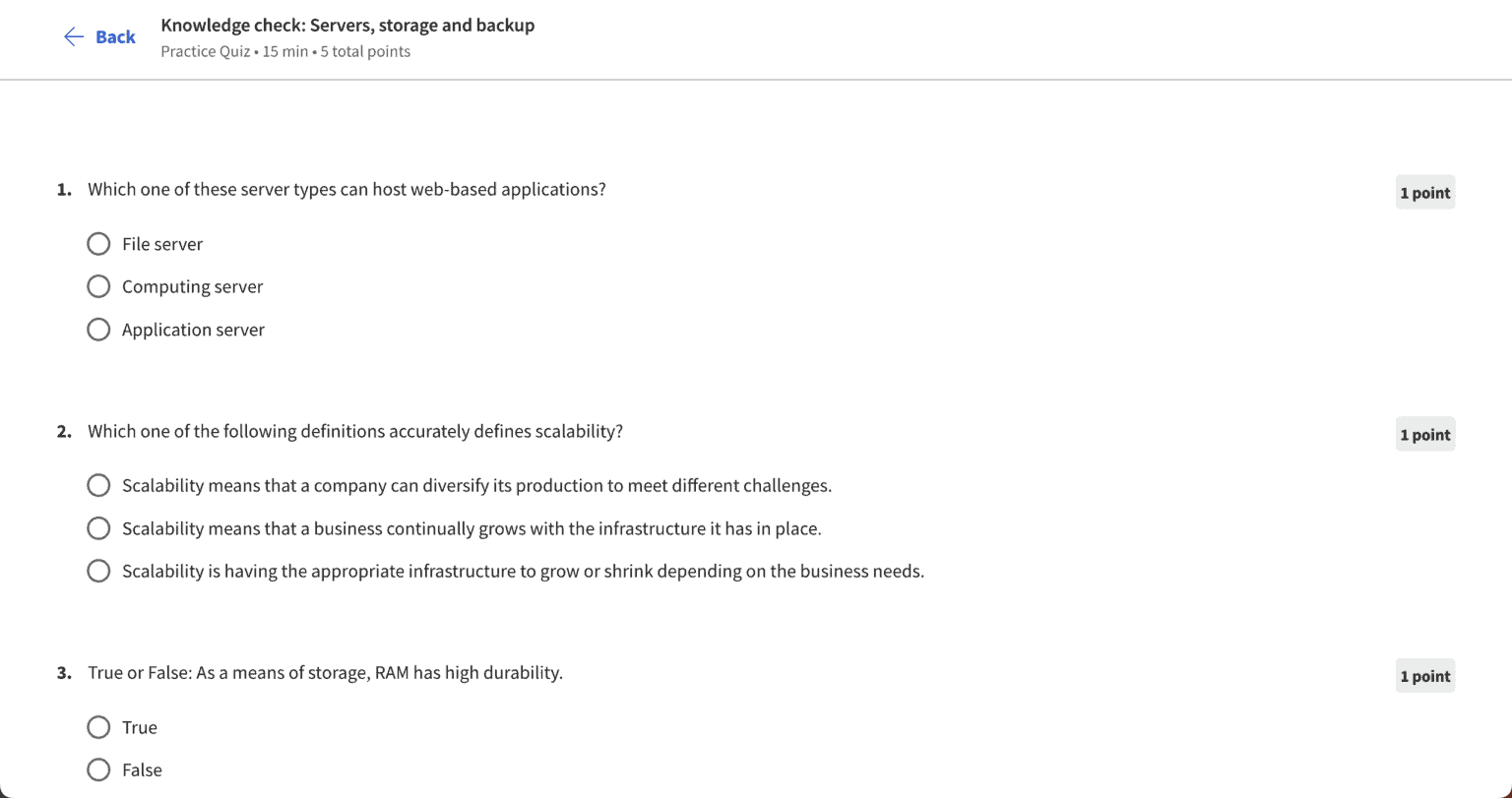The width and height of the screenshot is (1512, 798).
Task: Choose the scalability answer about diversifying production
Action: [98, 484]
